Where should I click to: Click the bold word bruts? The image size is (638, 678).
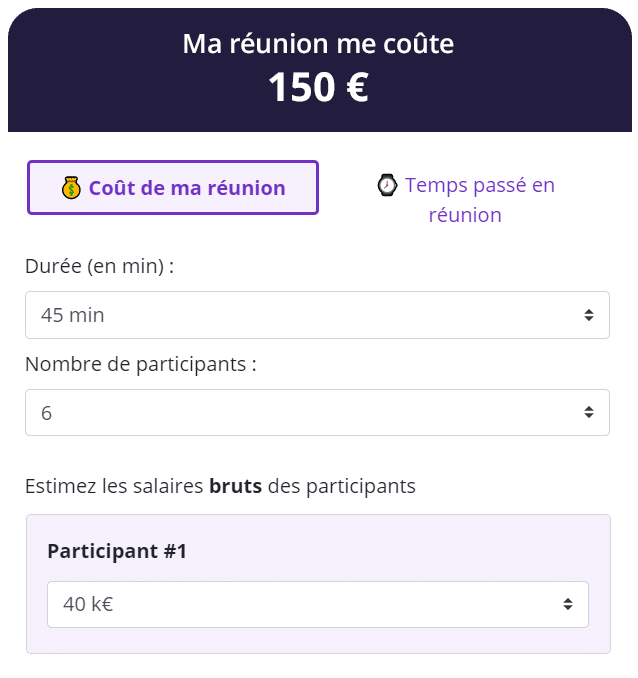point(235,487)
